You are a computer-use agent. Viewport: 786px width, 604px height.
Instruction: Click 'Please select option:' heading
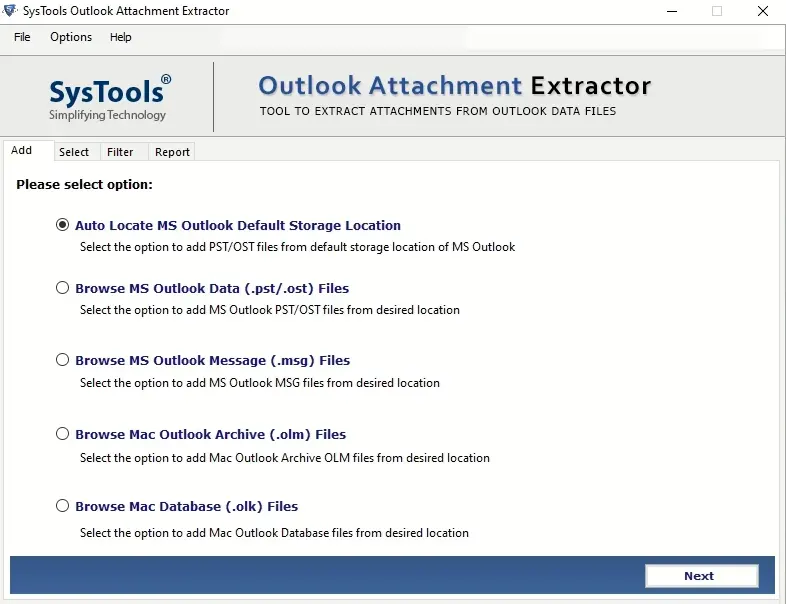[84, 184]
